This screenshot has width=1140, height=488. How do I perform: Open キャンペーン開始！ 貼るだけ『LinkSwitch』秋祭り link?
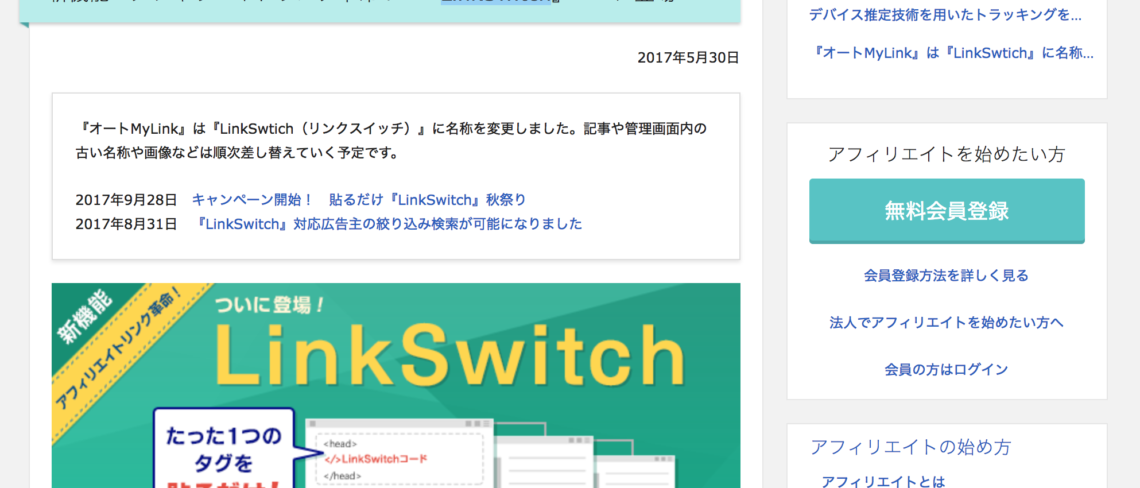tap(358, 200)
